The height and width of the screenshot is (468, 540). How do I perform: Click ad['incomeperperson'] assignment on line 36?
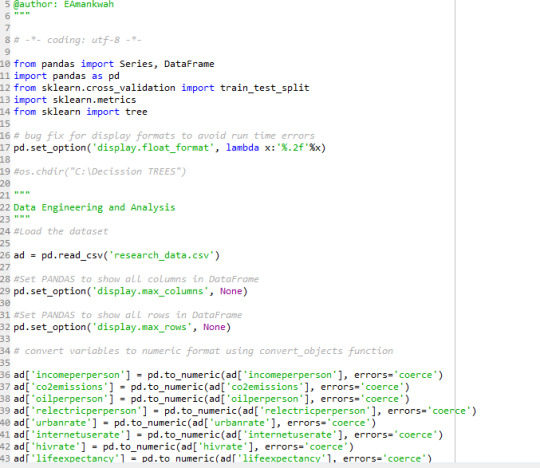pyautogui.click(x=228, y=375)
